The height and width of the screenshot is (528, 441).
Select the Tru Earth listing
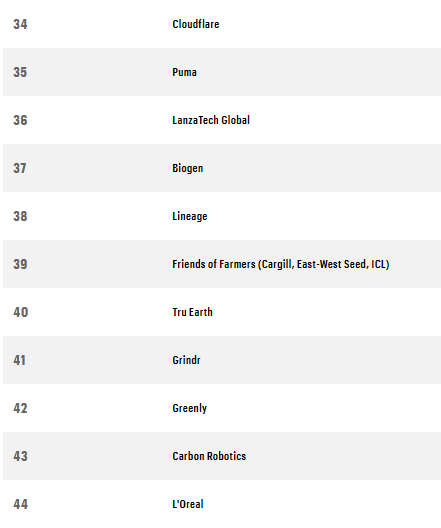(192, 312)
